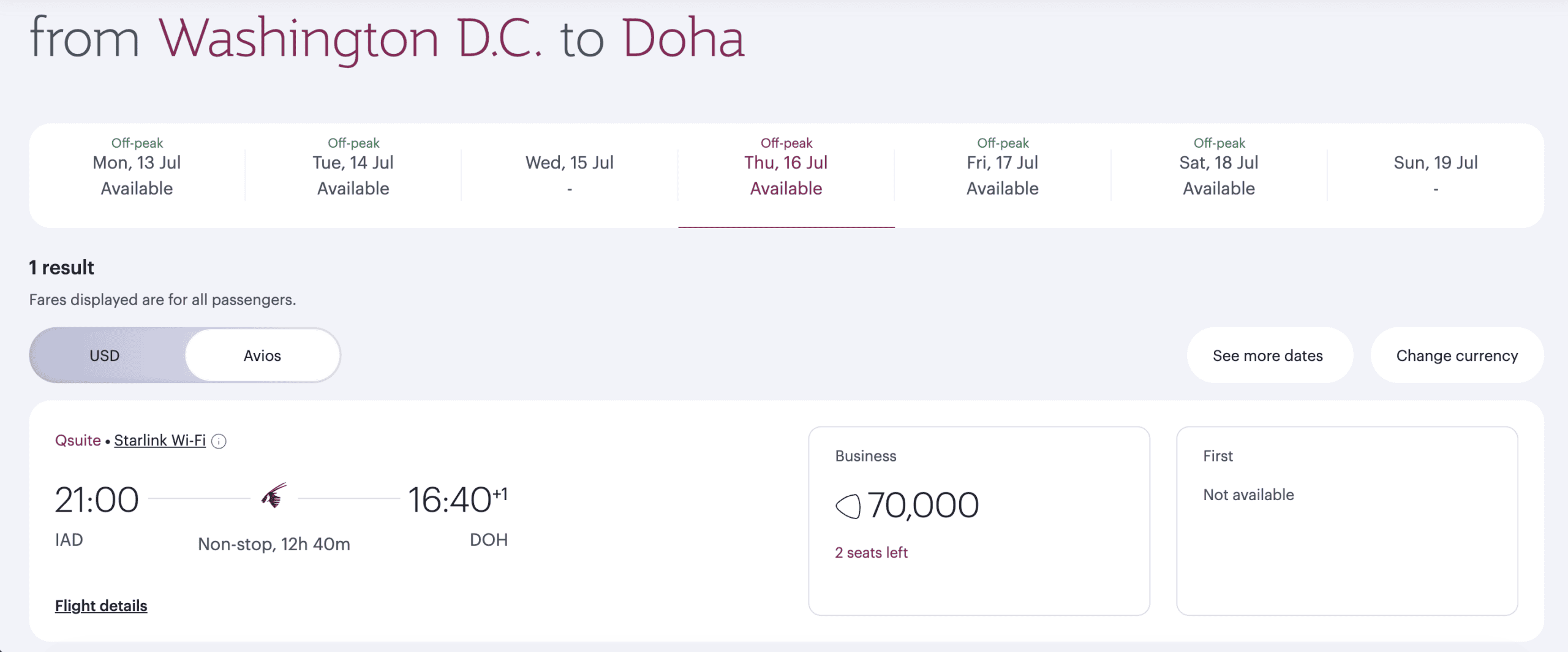1568x652 pixels.
Task: Click the Qsuite label on the flight card
Action: (x=77, y=439)
